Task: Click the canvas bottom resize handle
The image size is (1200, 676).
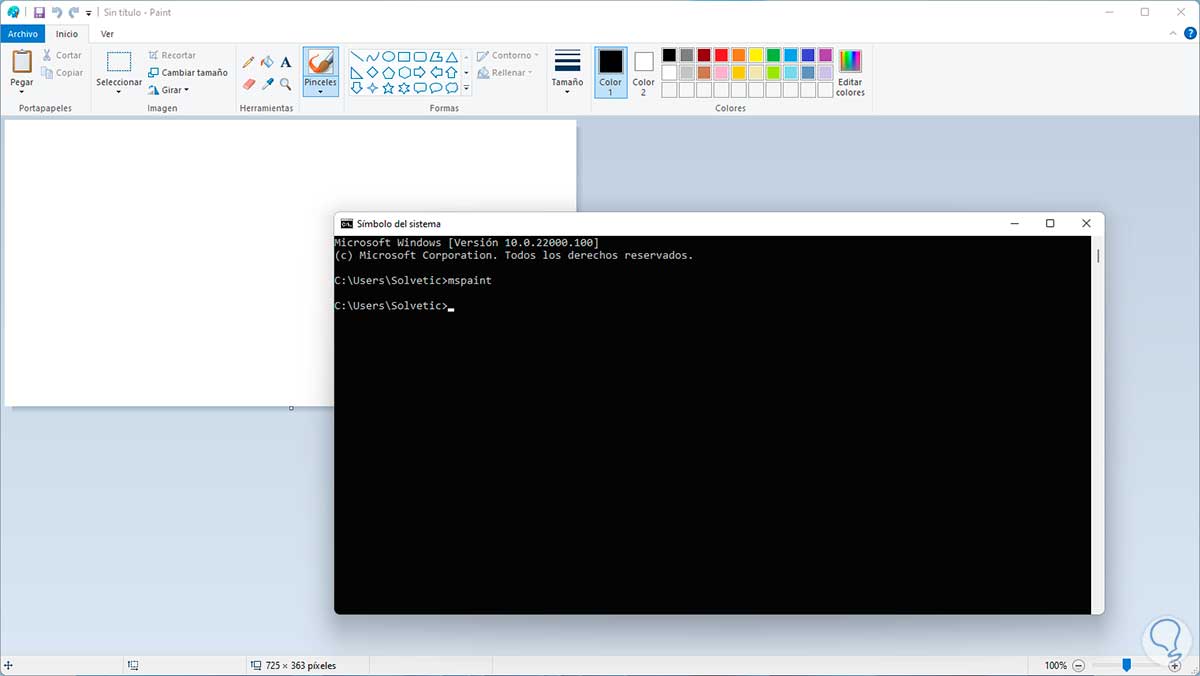Action: click(x=291, y=408)
